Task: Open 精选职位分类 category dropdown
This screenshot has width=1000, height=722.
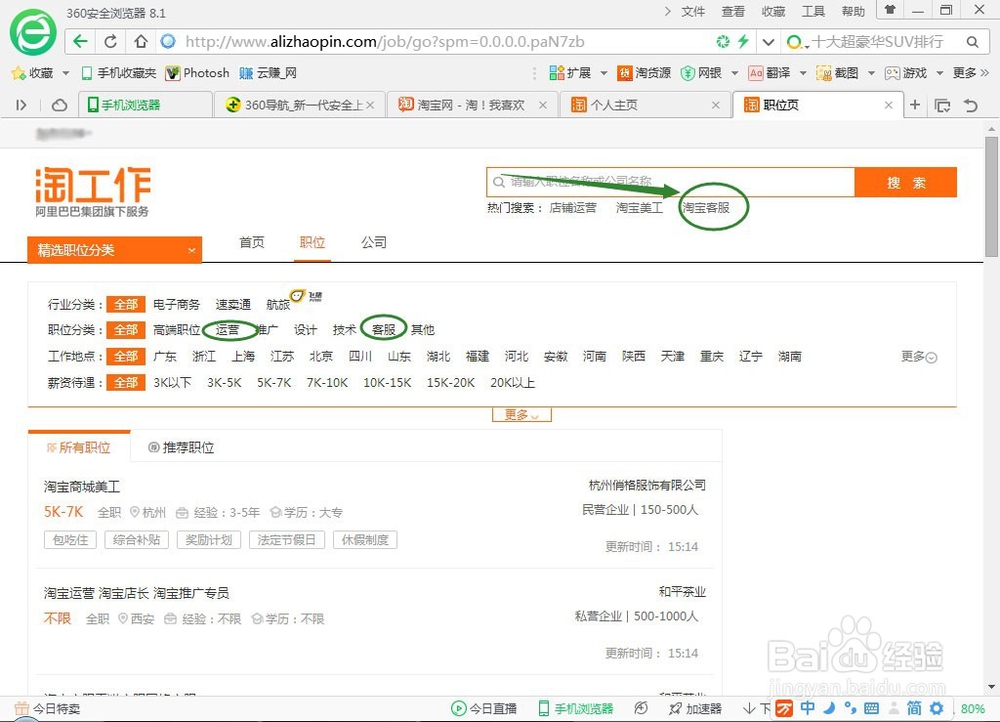Action: point(115,250)
